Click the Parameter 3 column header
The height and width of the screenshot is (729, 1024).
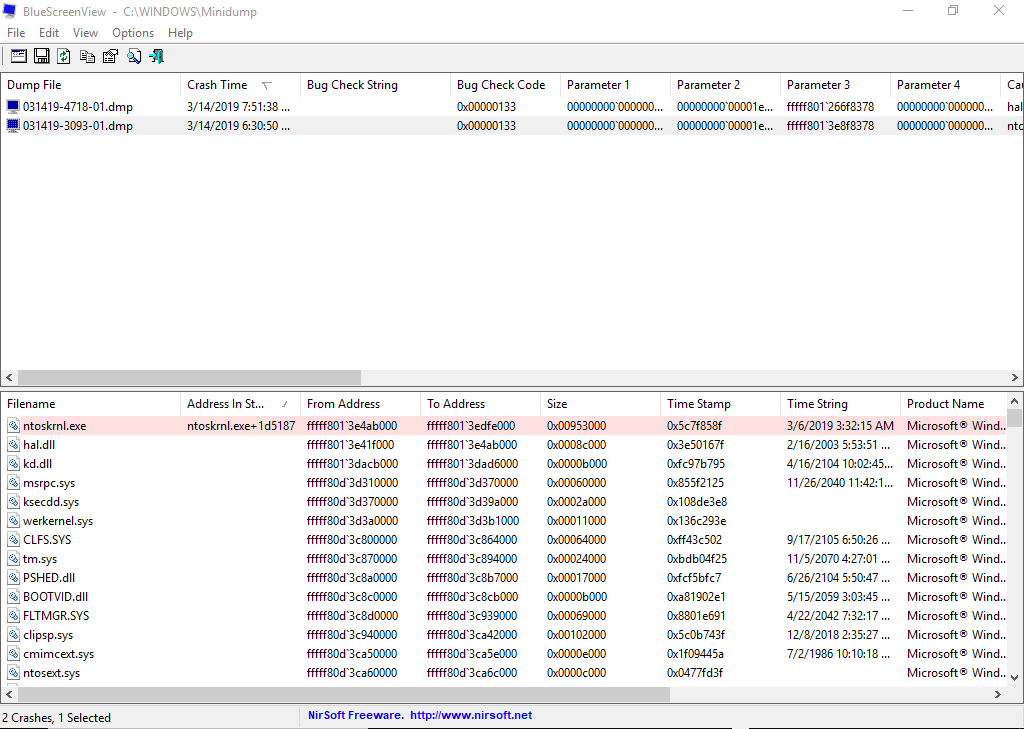(x=836, y=85)
